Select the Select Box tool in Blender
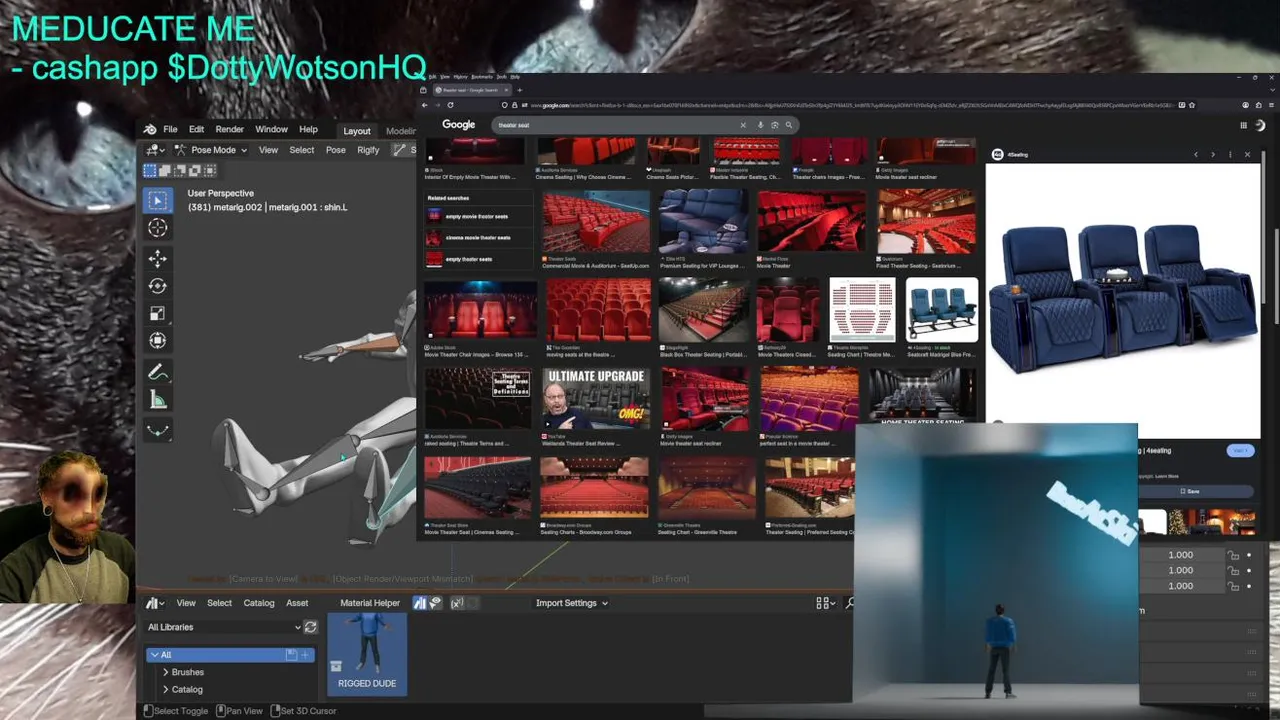1280x720 pixels. (158, 201)
